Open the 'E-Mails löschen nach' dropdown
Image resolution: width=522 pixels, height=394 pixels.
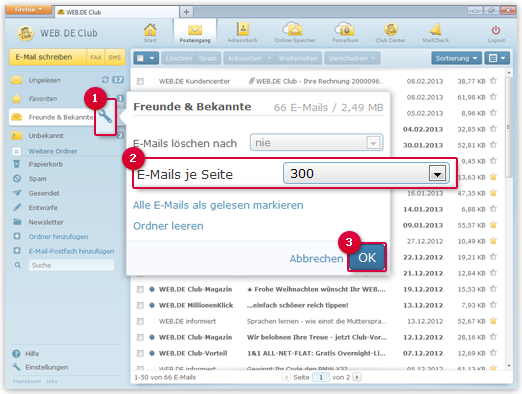316,143
